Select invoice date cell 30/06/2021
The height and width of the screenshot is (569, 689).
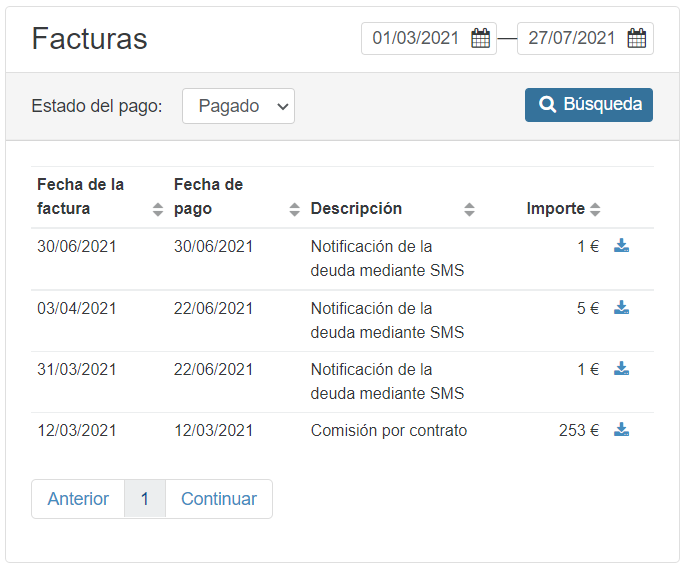coord(77,246)
